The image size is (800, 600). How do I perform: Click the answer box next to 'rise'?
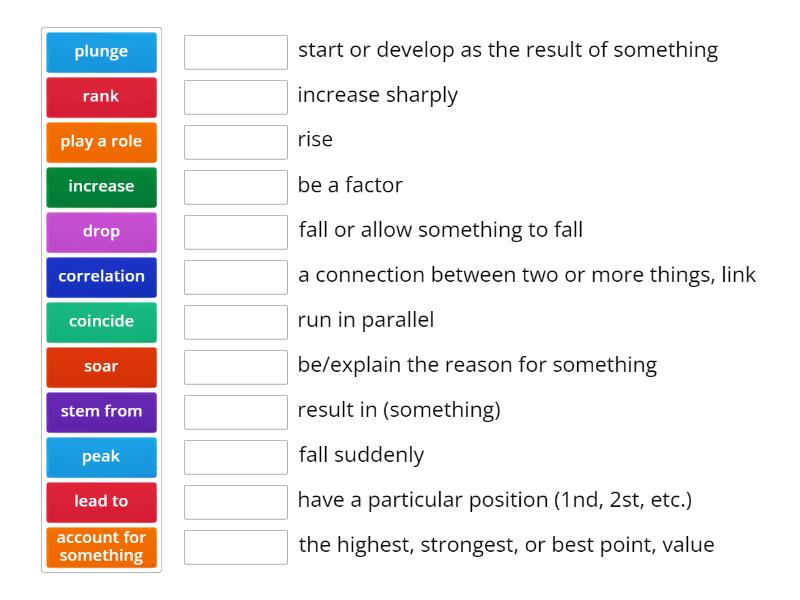pos(235,141)
